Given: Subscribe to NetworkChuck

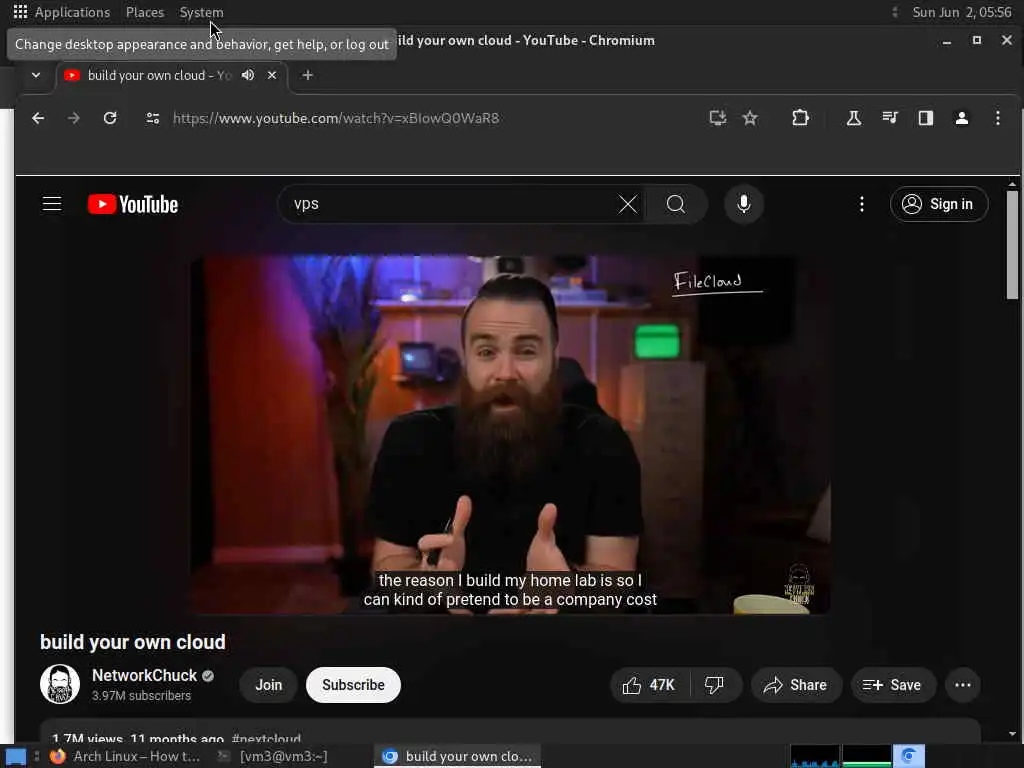Looking at the screenshot, I should 353,685.
